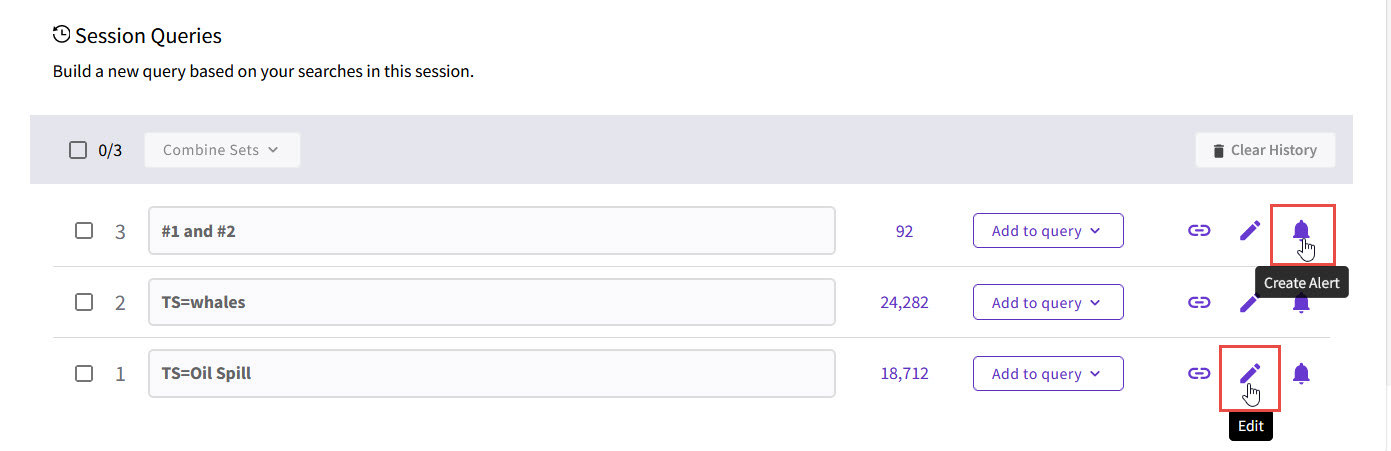Select the checkbox for TS=whales row
This screenshot has width=1391, height=451.
click(84, 302)
